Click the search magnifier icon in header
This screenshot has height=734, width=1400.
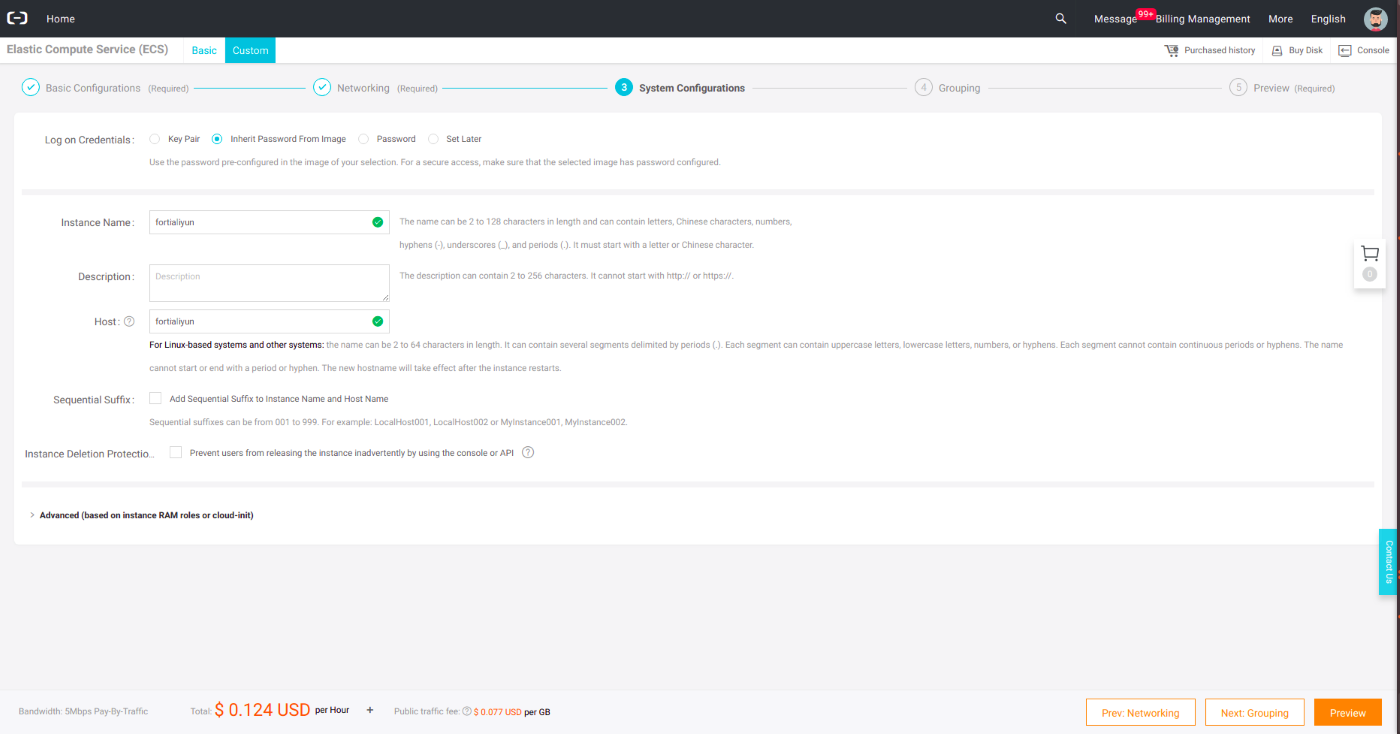1060,18
